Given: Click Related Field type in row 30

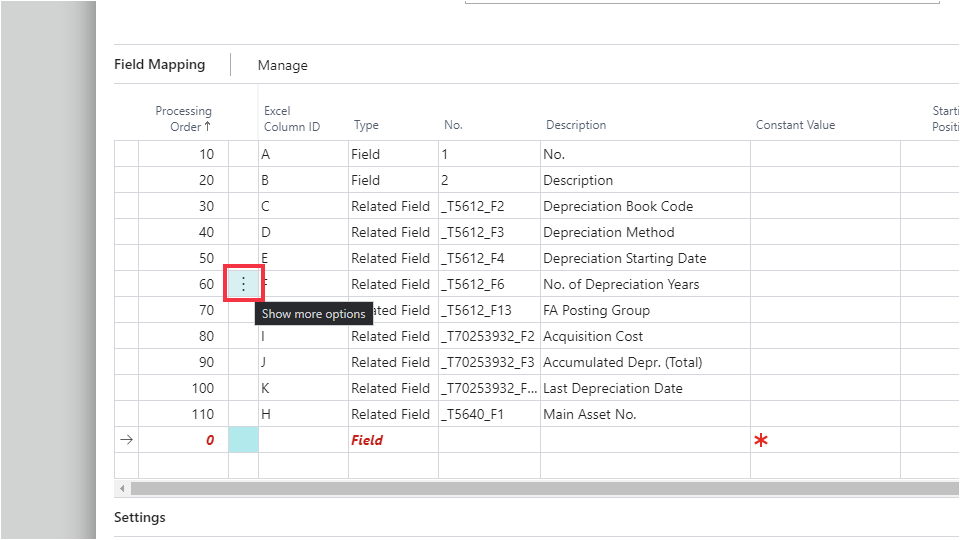Looking at the screenshot, I should [x=394, y=206].
